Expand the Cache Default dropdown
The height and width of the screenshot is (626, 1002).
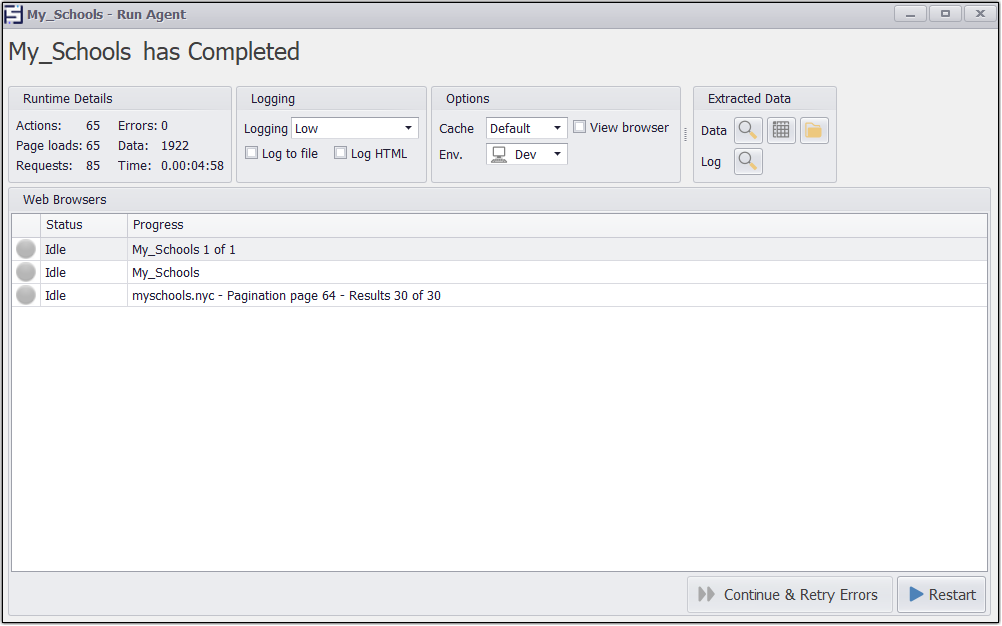[557, 128]
